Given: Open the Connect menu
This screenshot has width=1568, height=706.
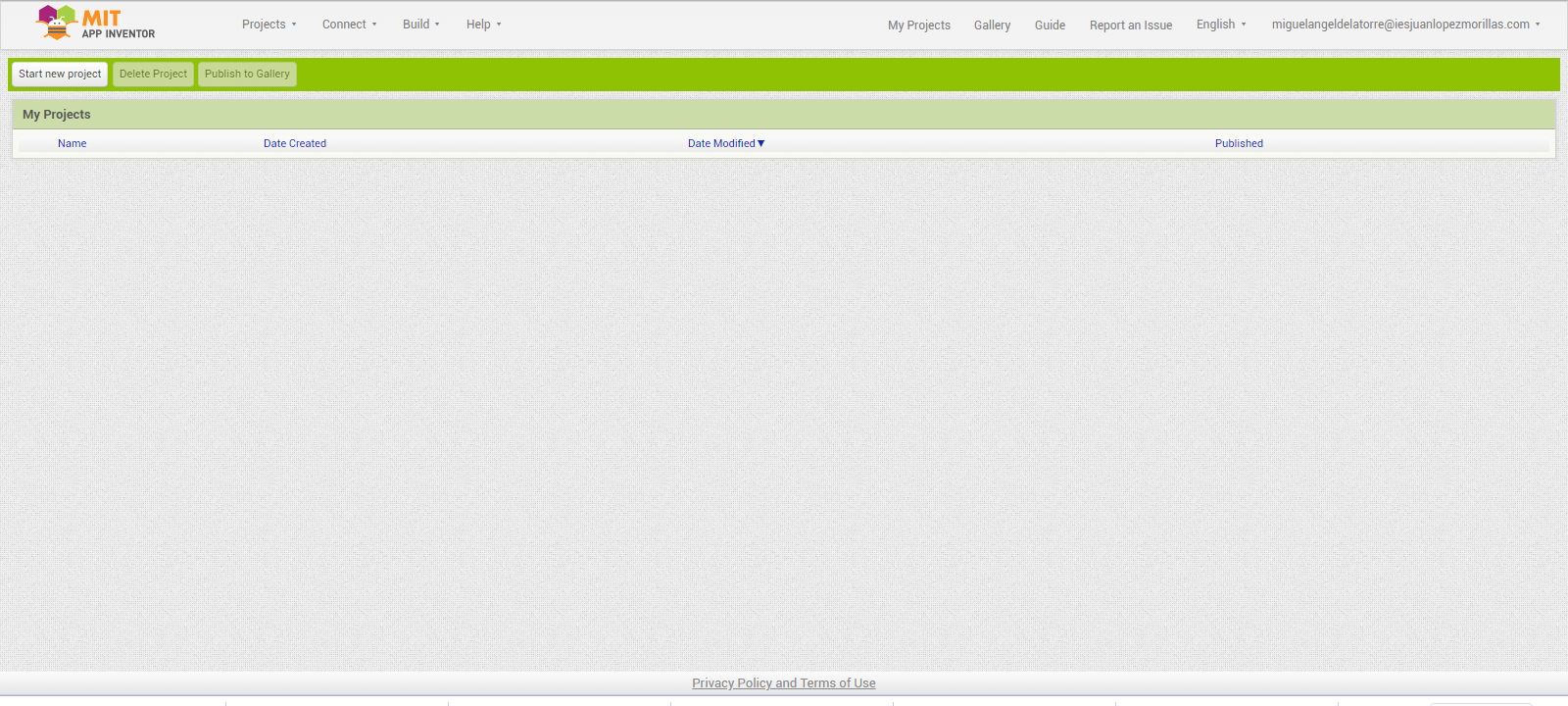Looking at the screenshot, I should [349, 25].
